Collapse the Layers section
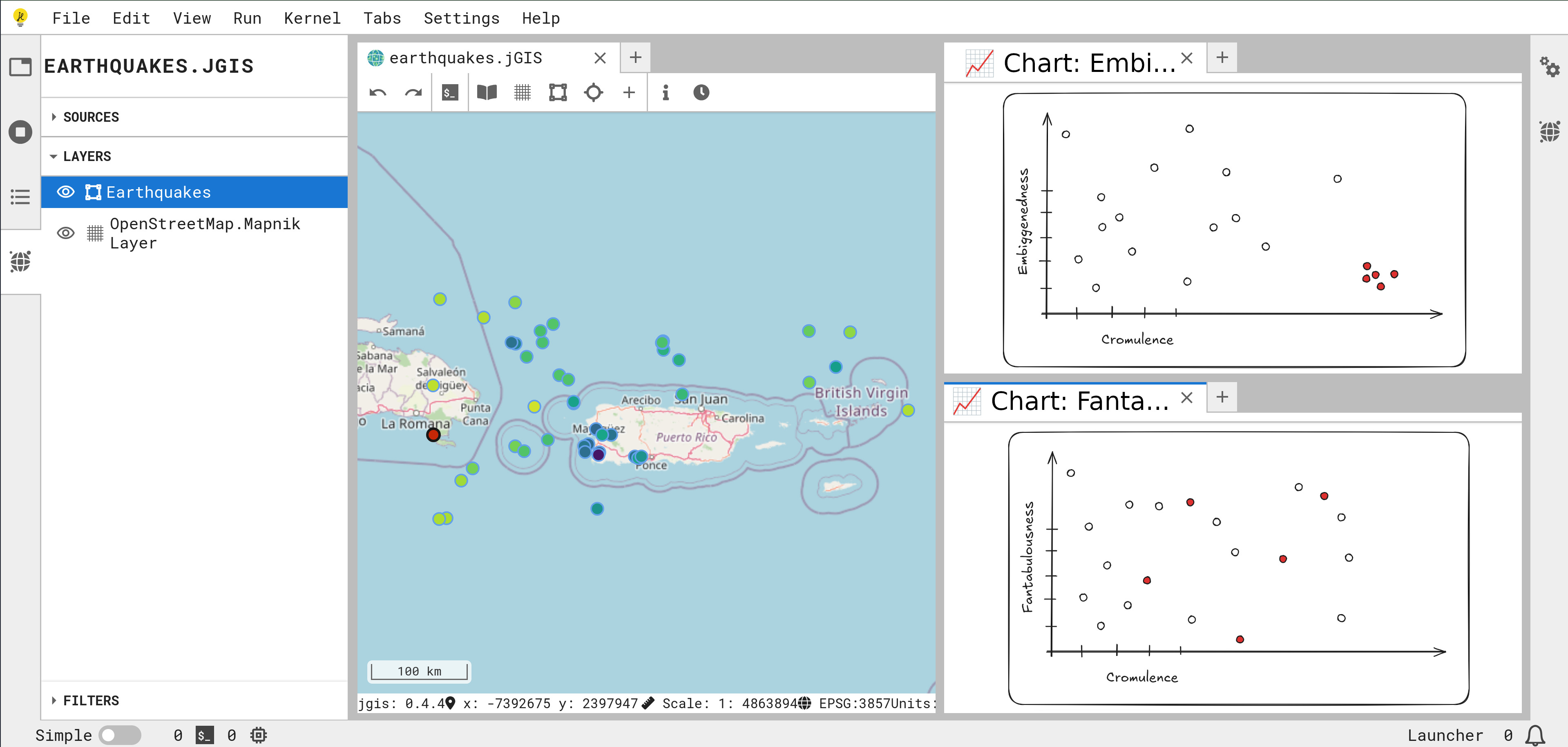The width and height of the screenshot is (1568, 747). 87,157
